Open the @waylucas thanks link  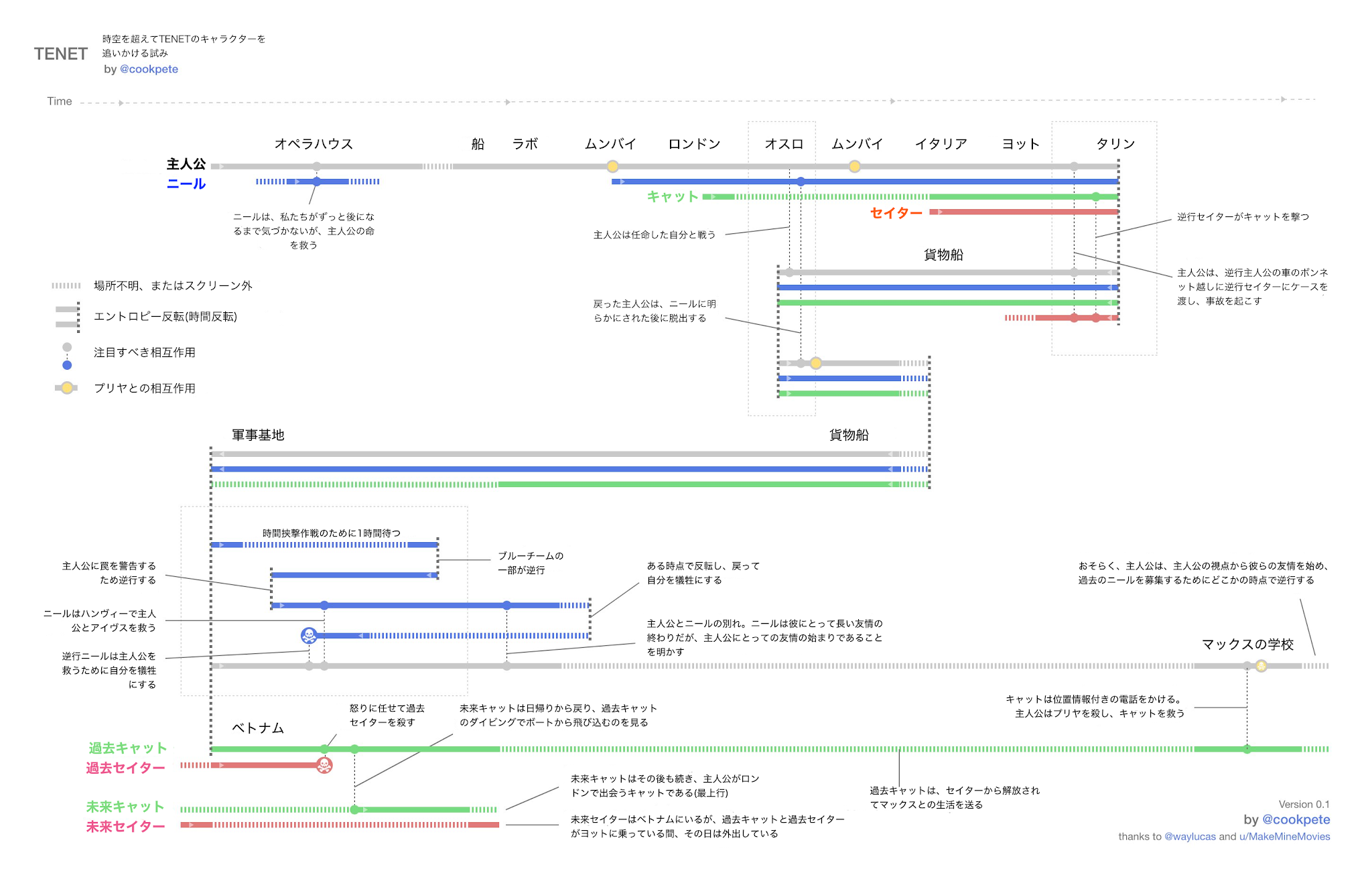(1190, 836)
